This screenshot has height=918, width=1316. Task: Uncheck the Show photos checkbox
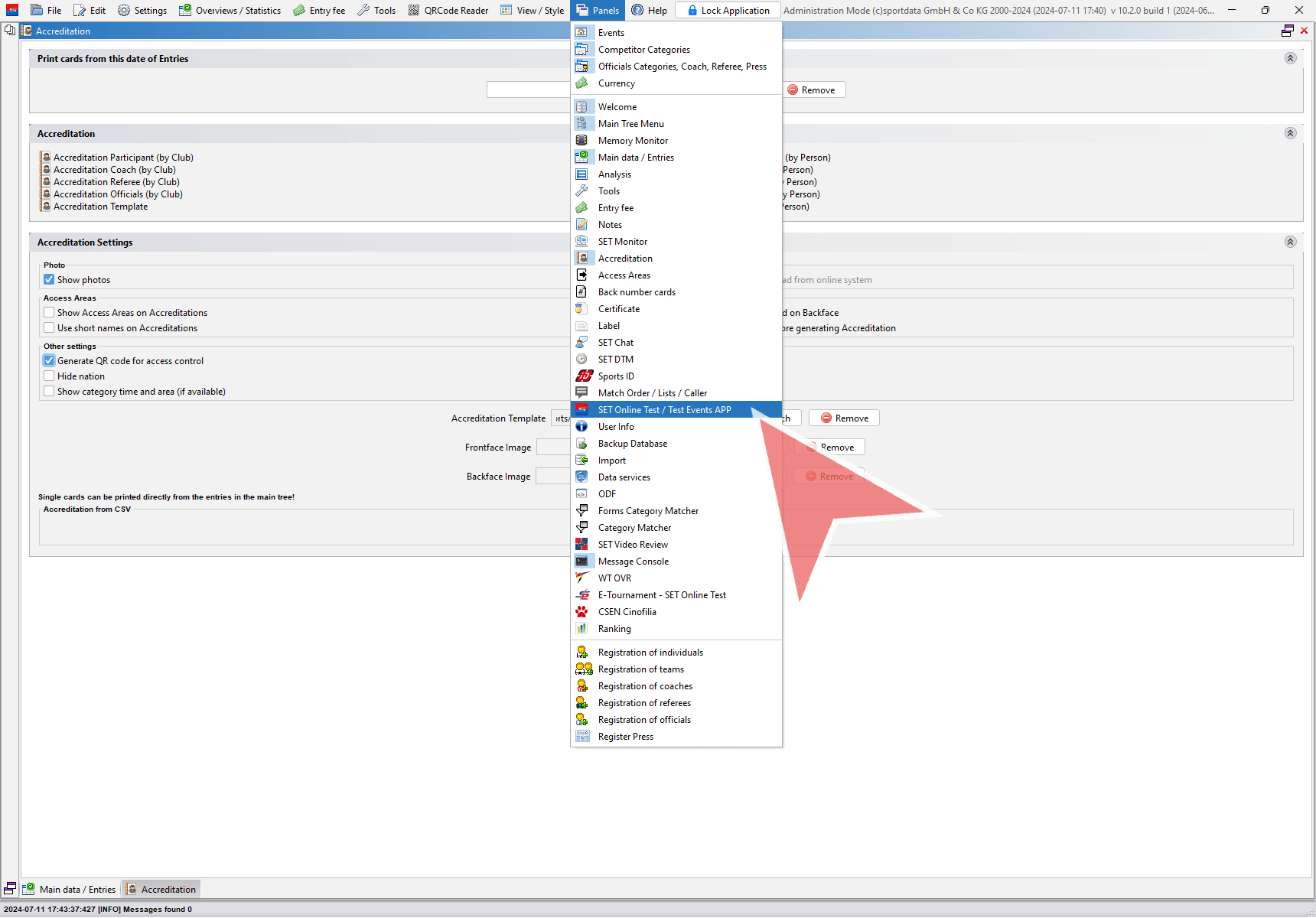(49, 280)
